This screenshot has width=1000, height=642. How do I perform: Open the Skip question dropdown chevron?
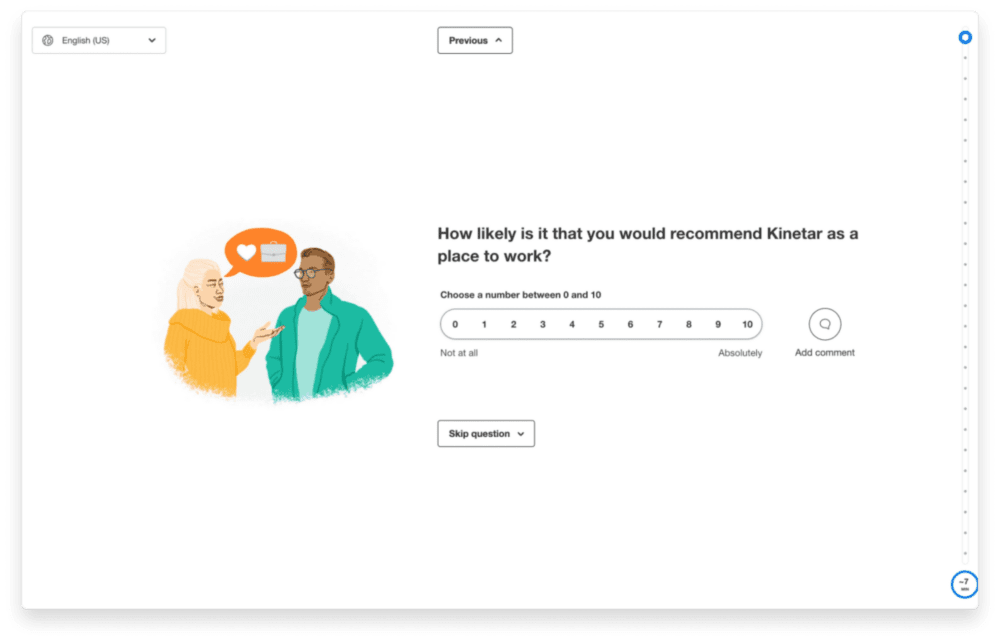point(521,433)
